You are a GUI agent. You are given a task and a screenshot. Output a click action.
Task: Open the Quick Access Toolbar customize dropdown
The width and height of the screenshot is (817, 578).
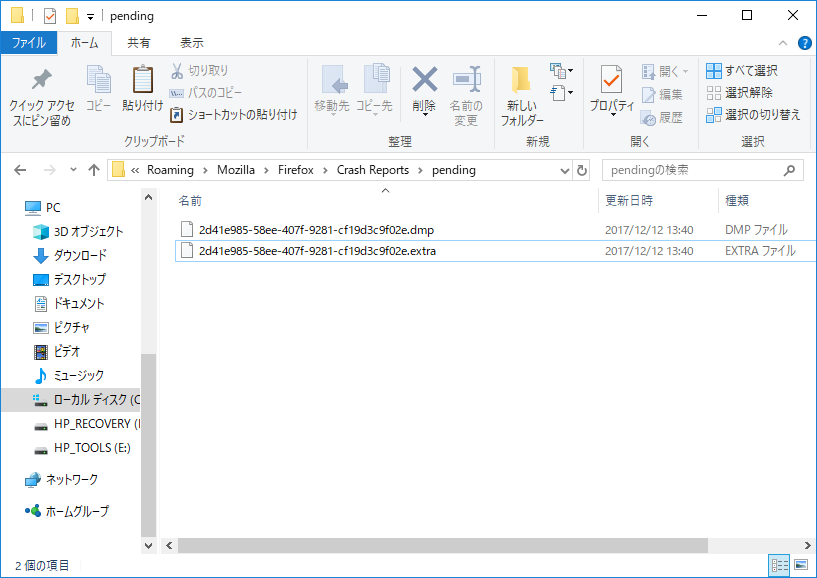tap(91, 17)
